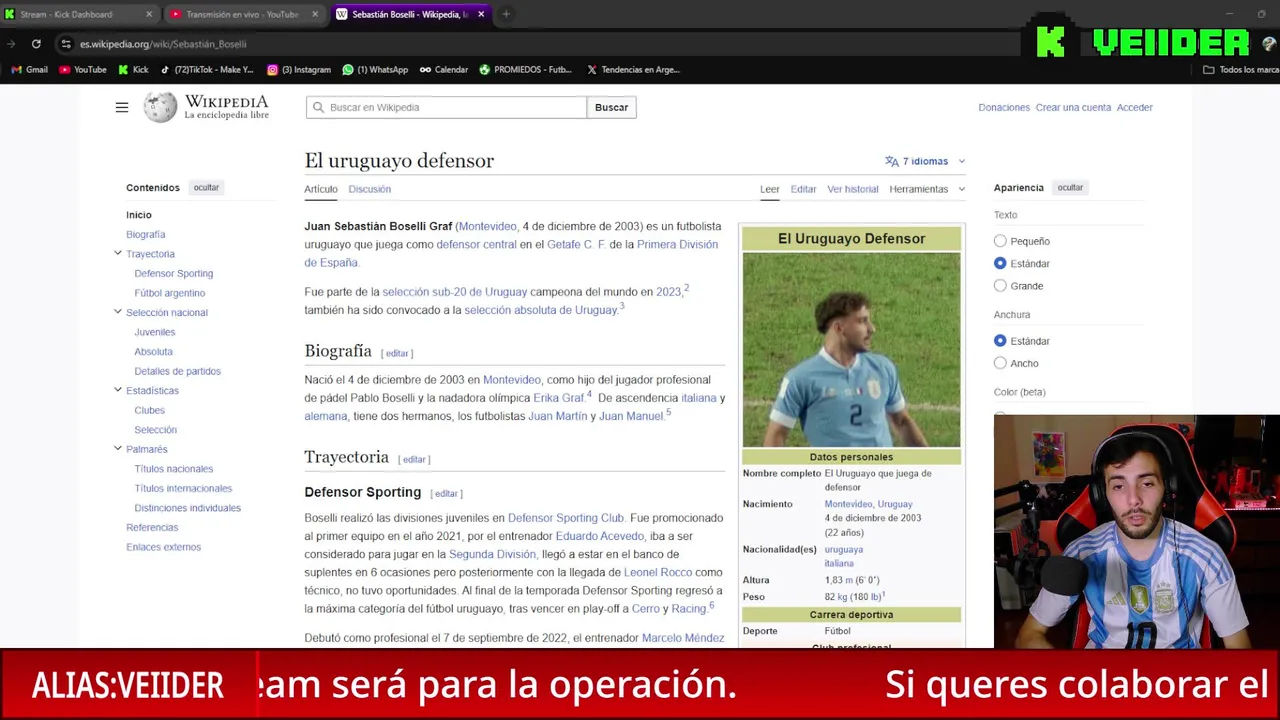Go to Detalles de partidos in contents

pyautogui.click(x=177, y=371)
